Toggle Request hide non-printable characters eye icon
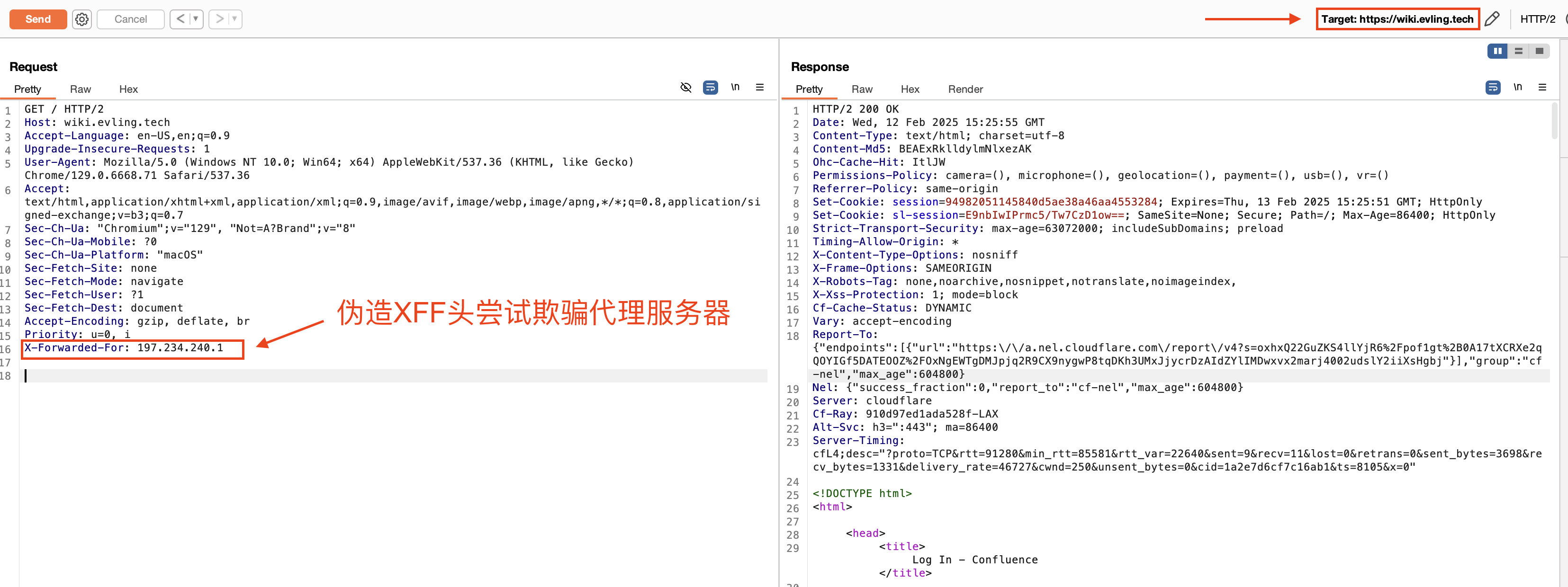 685,87
